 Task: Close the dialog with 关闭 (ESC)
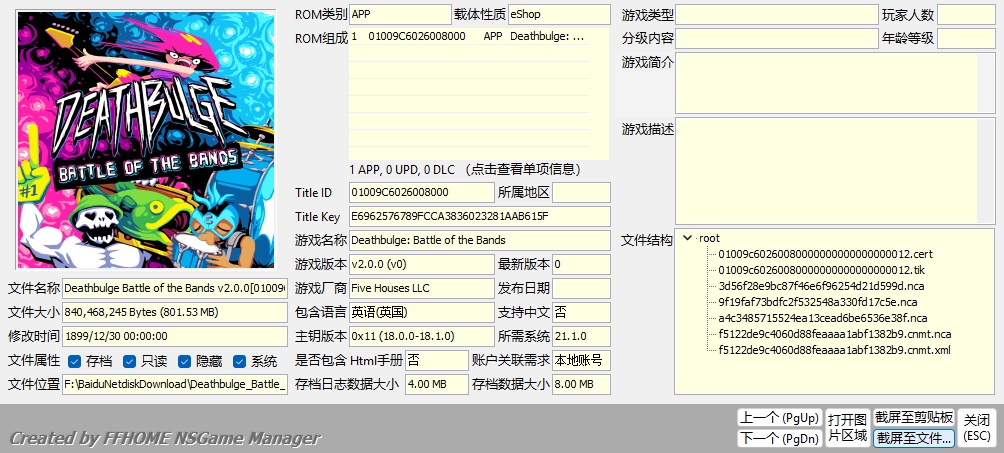[x=977, y=428]
